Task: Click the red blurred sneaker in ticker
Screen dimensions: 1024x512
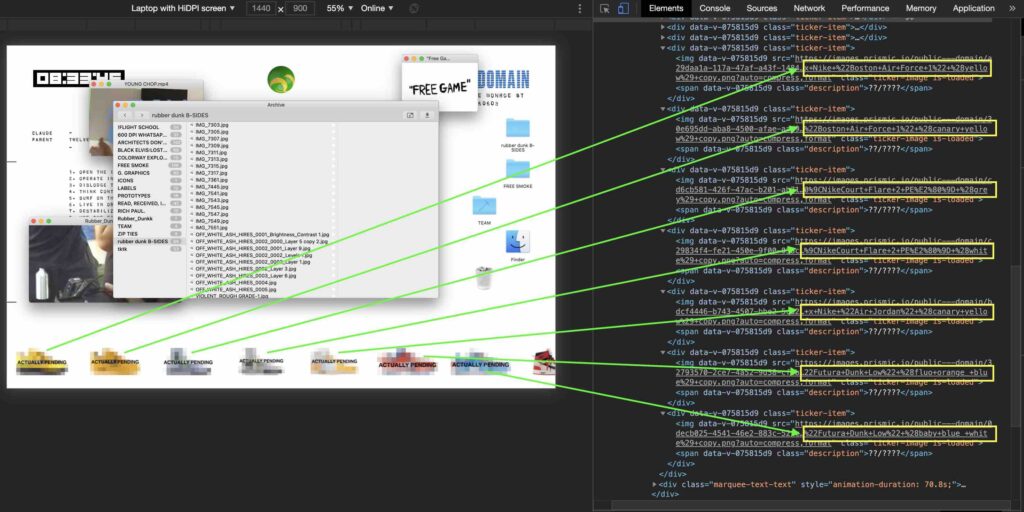Action: pos(407,362)
